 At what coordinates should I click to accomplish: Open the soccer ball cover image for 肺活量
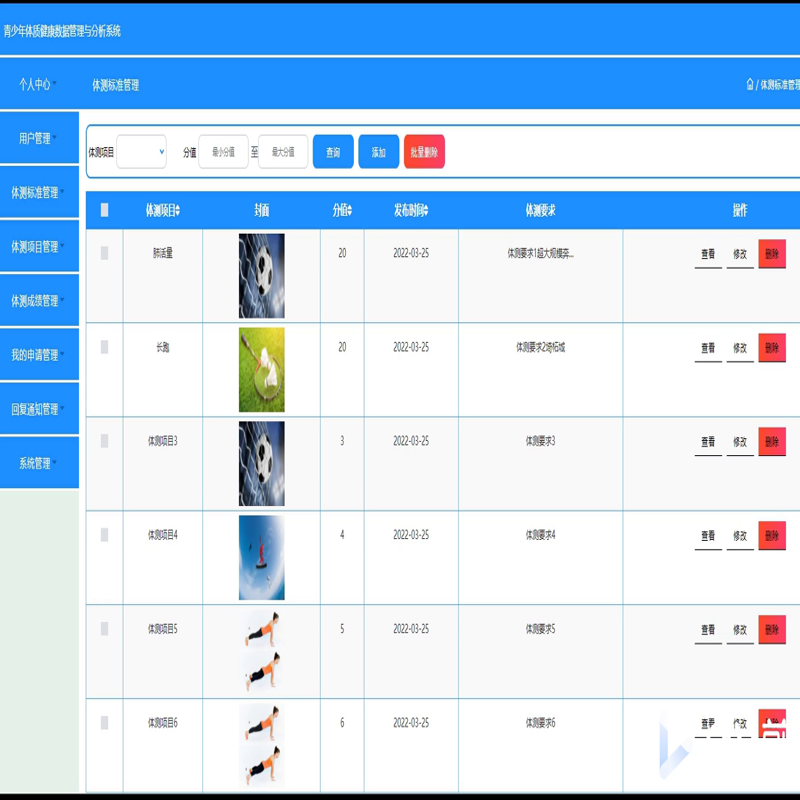pos(262,276)
